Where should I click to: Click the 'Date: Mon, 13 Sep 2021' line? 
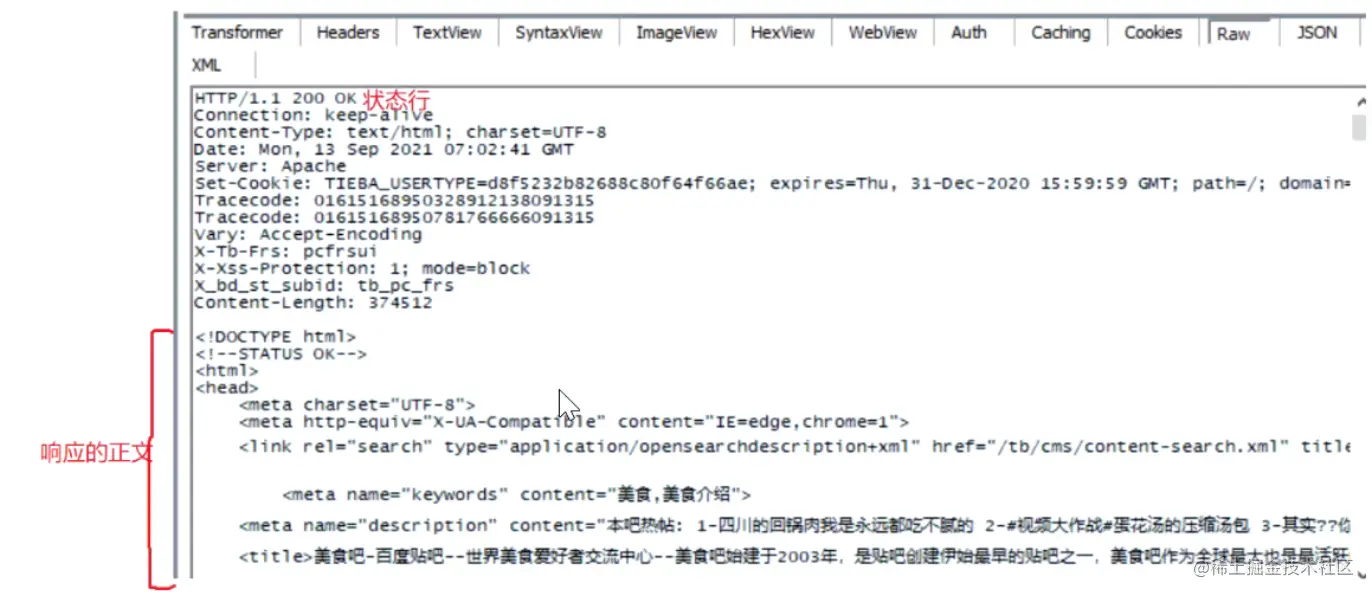pos(384,149)
